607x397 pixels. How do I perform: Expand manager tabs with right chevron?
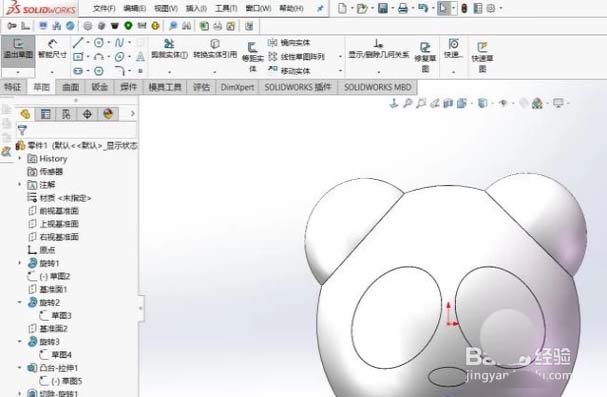(x=133, y=114)
